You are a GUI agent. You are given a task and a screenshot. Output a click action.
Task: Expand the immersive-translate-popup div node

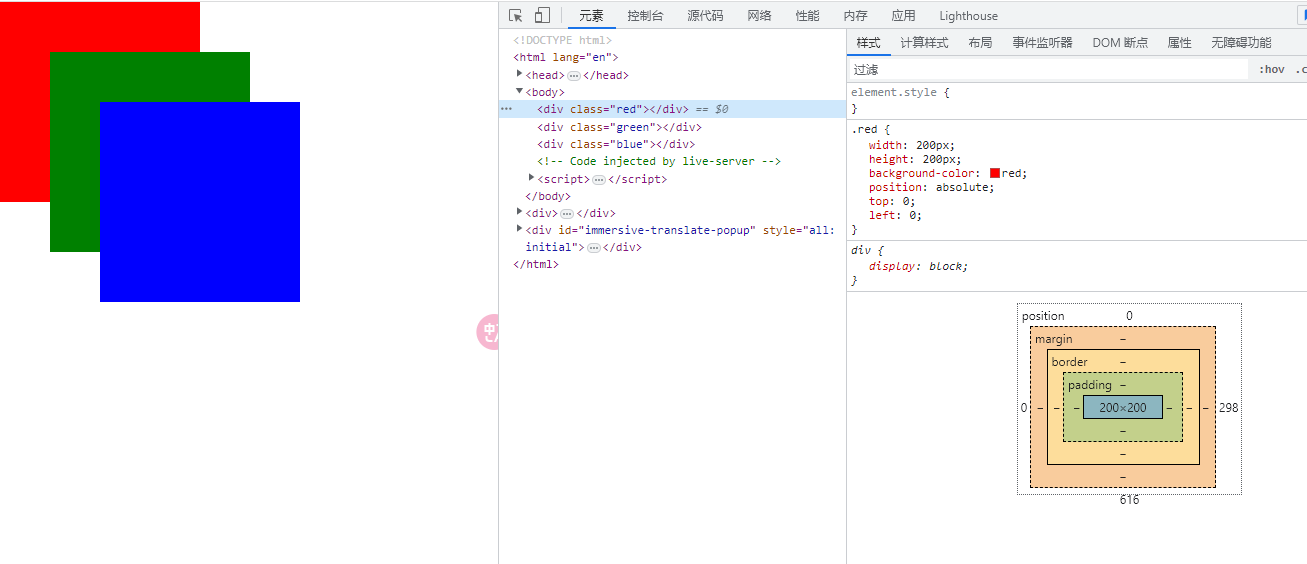pos(519,229)
